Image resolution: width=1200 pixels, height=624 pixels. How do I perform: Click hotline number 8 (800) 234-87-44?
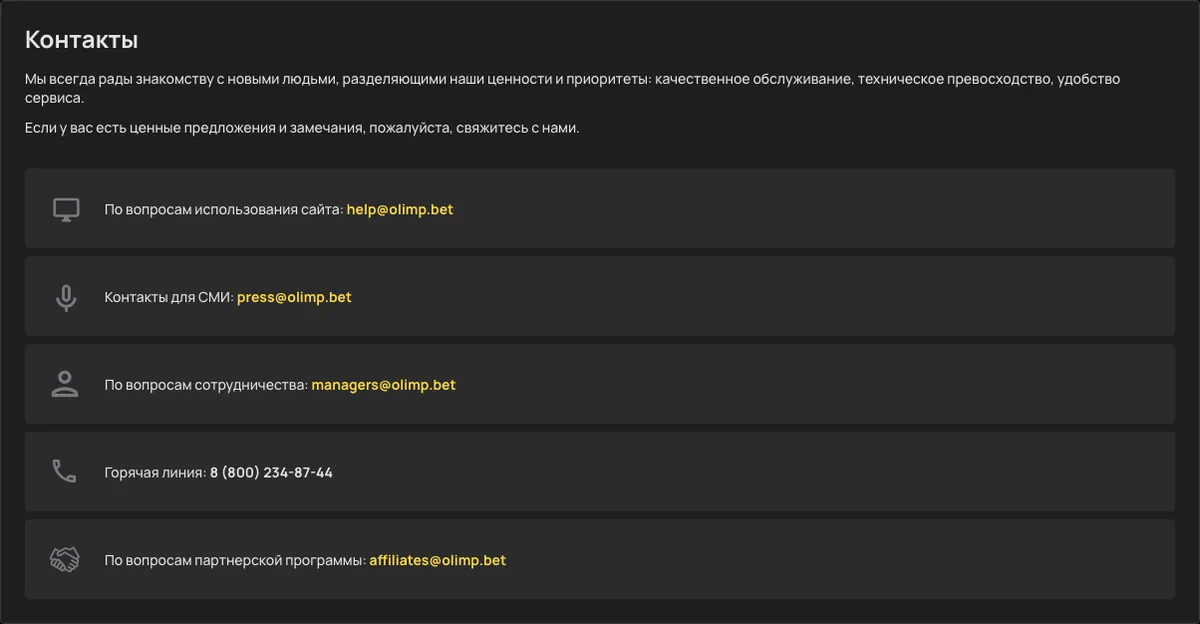pos(271,472)
